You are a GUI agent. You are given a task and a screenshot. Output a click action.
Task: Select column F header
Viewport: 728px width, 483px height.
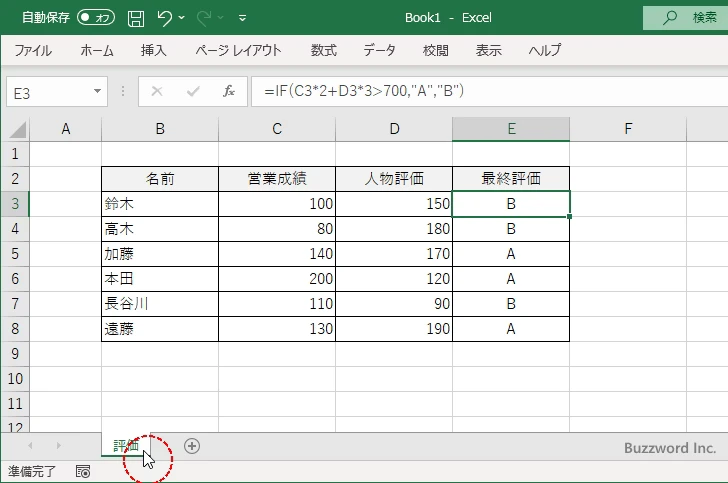point(628,129)
